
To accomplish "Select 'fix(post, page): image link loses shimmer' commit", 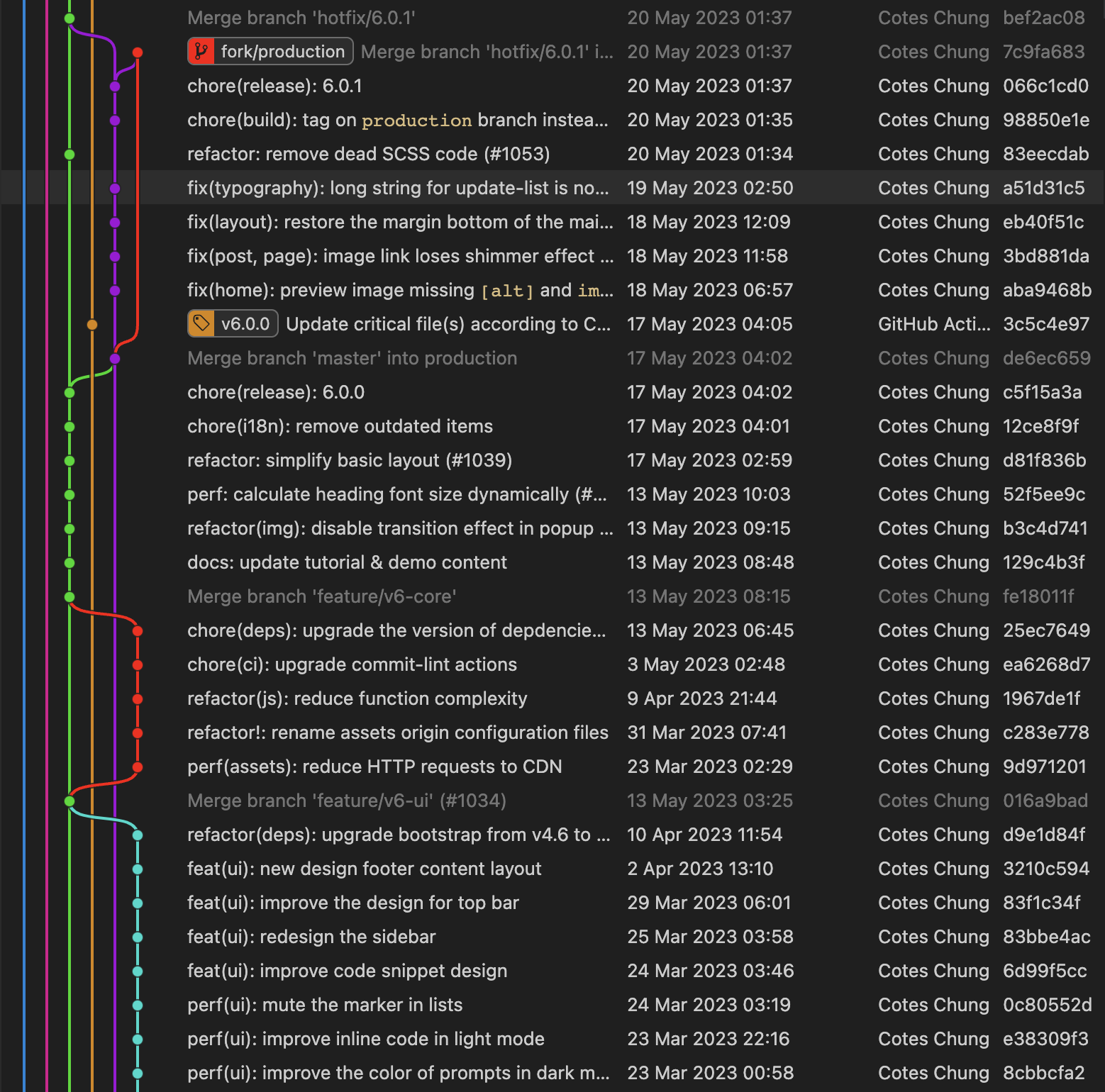I will 552,256.
